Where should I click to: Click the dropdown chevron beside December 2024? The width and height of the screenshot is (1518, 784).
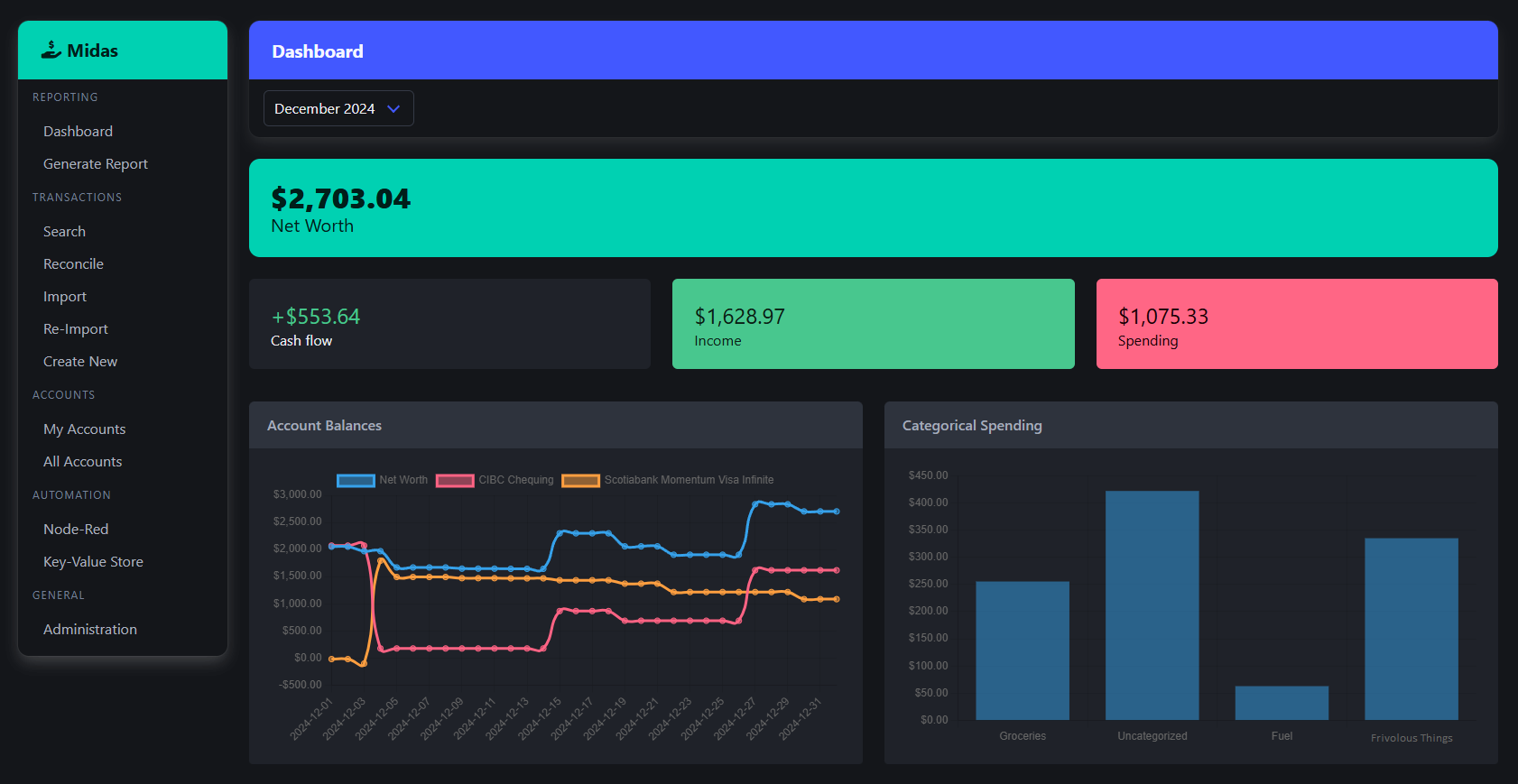coord(393,108)
